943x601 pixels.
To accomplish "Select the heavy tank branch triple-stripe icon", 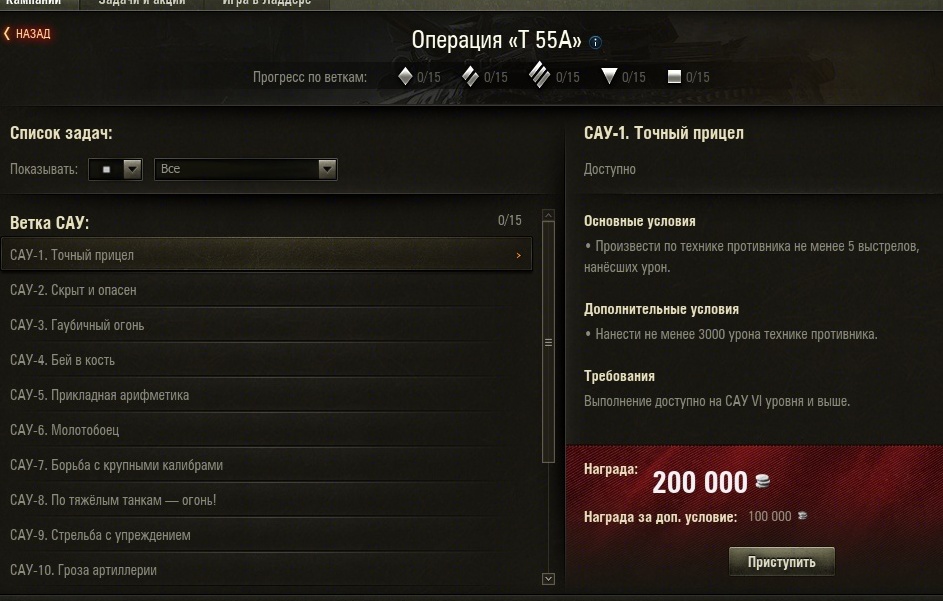I will (539, 75).
